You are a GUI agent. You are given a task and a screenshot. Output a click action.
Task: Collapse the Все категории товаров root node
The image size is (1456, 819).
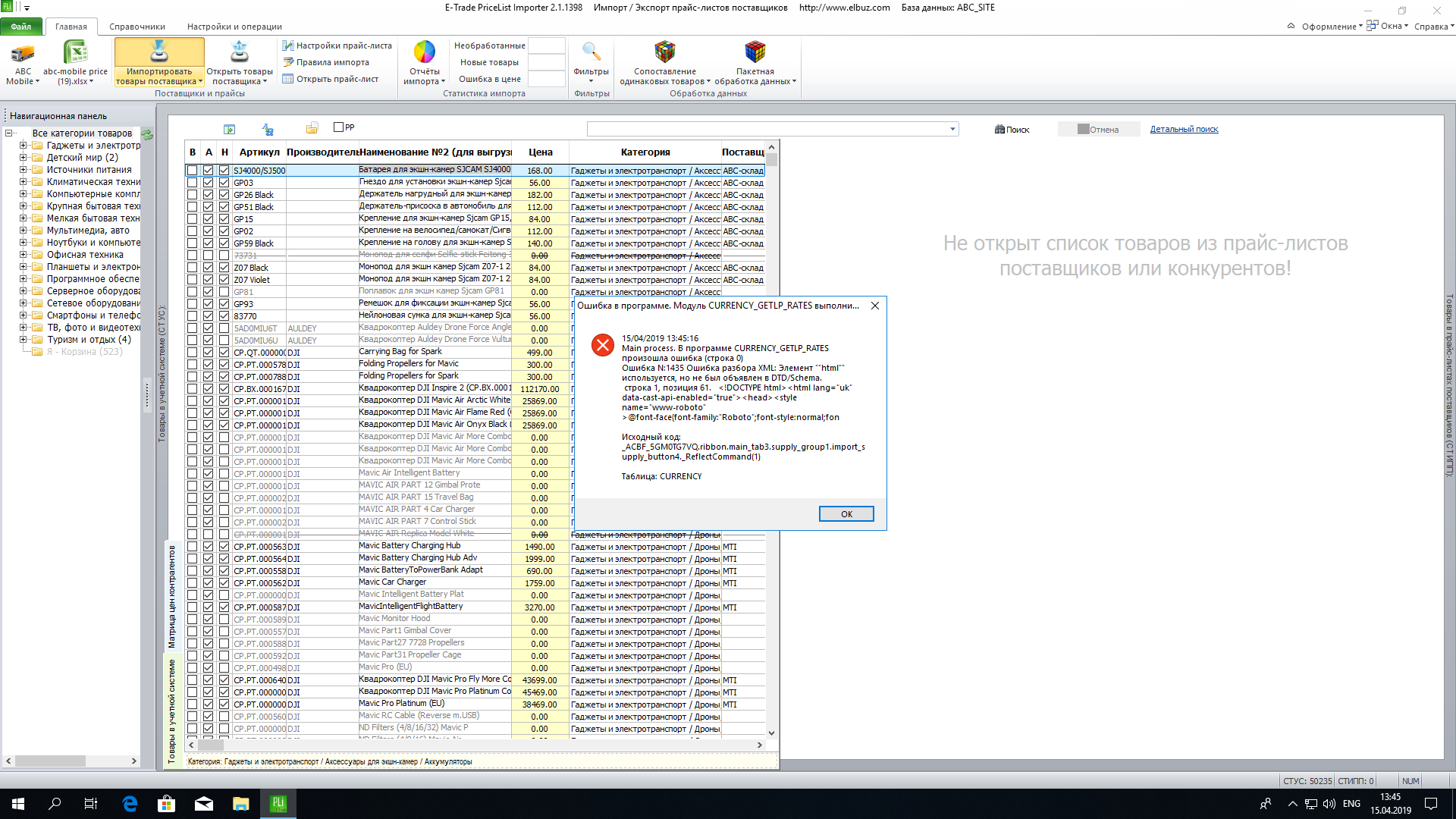coord(9,133)
